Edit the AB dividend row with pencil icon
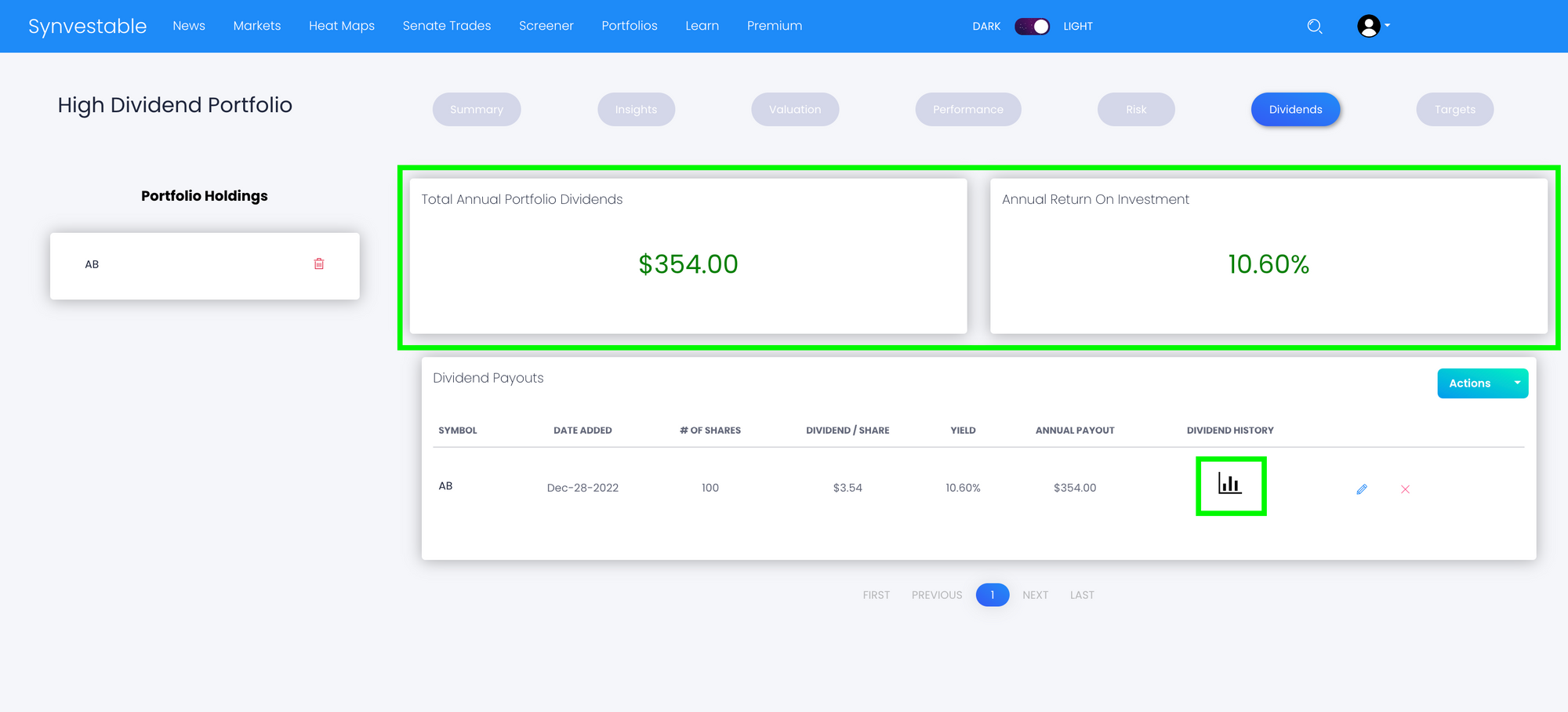Screen dimensions: 1568x712 (1362, 489)
